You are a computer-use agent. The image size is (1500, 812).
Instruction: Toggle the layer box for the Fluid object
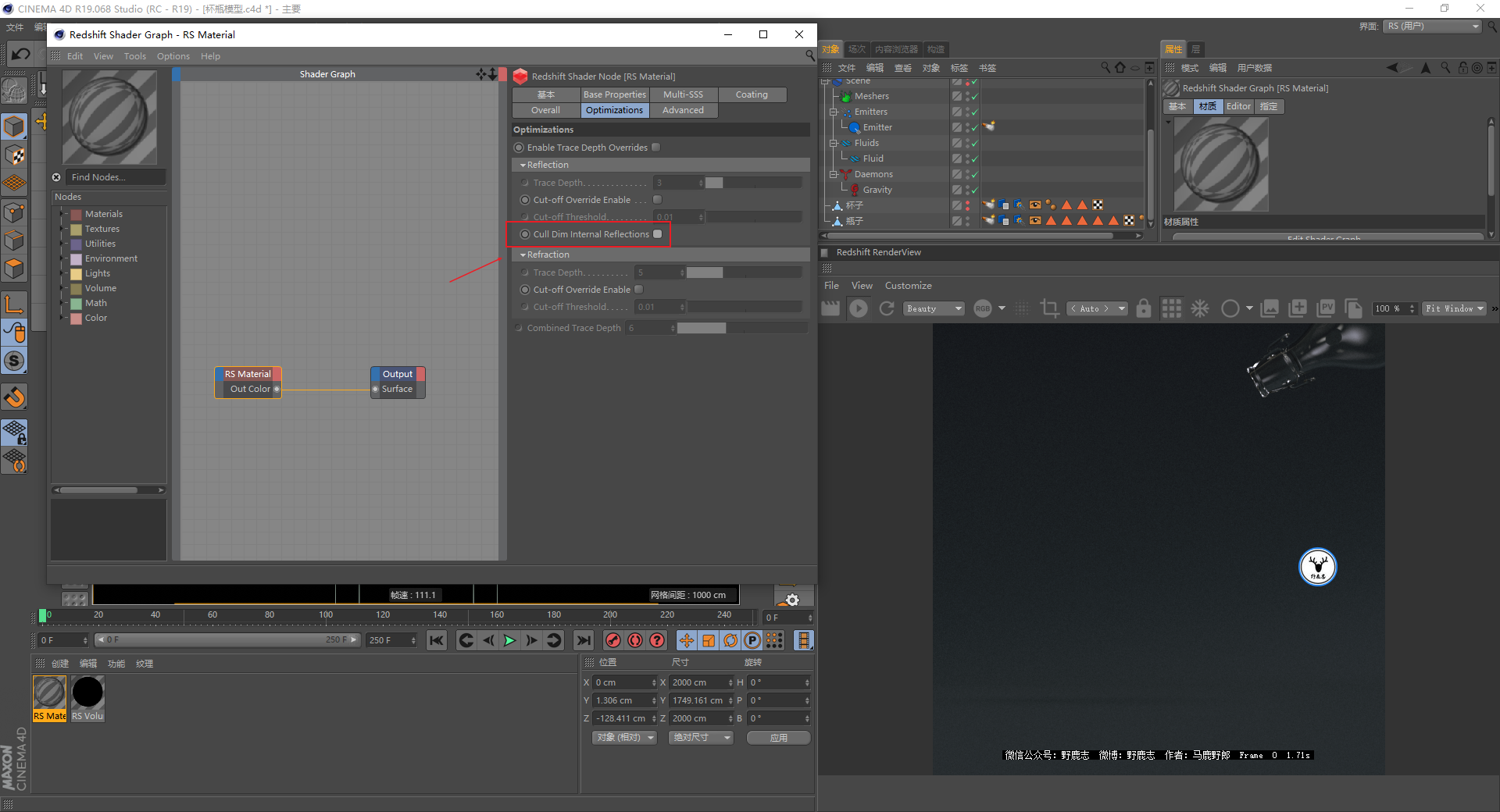956,158
